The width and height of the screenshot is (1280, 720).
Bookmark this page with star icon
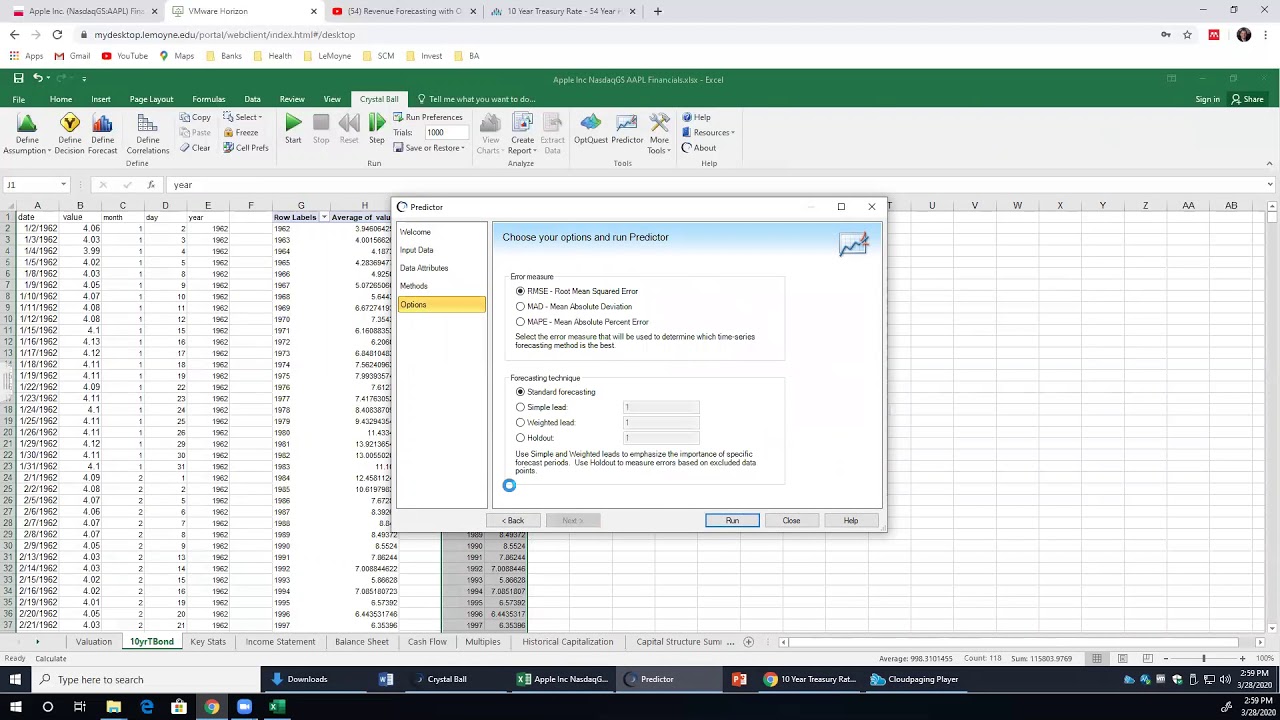coord(1187,34)
